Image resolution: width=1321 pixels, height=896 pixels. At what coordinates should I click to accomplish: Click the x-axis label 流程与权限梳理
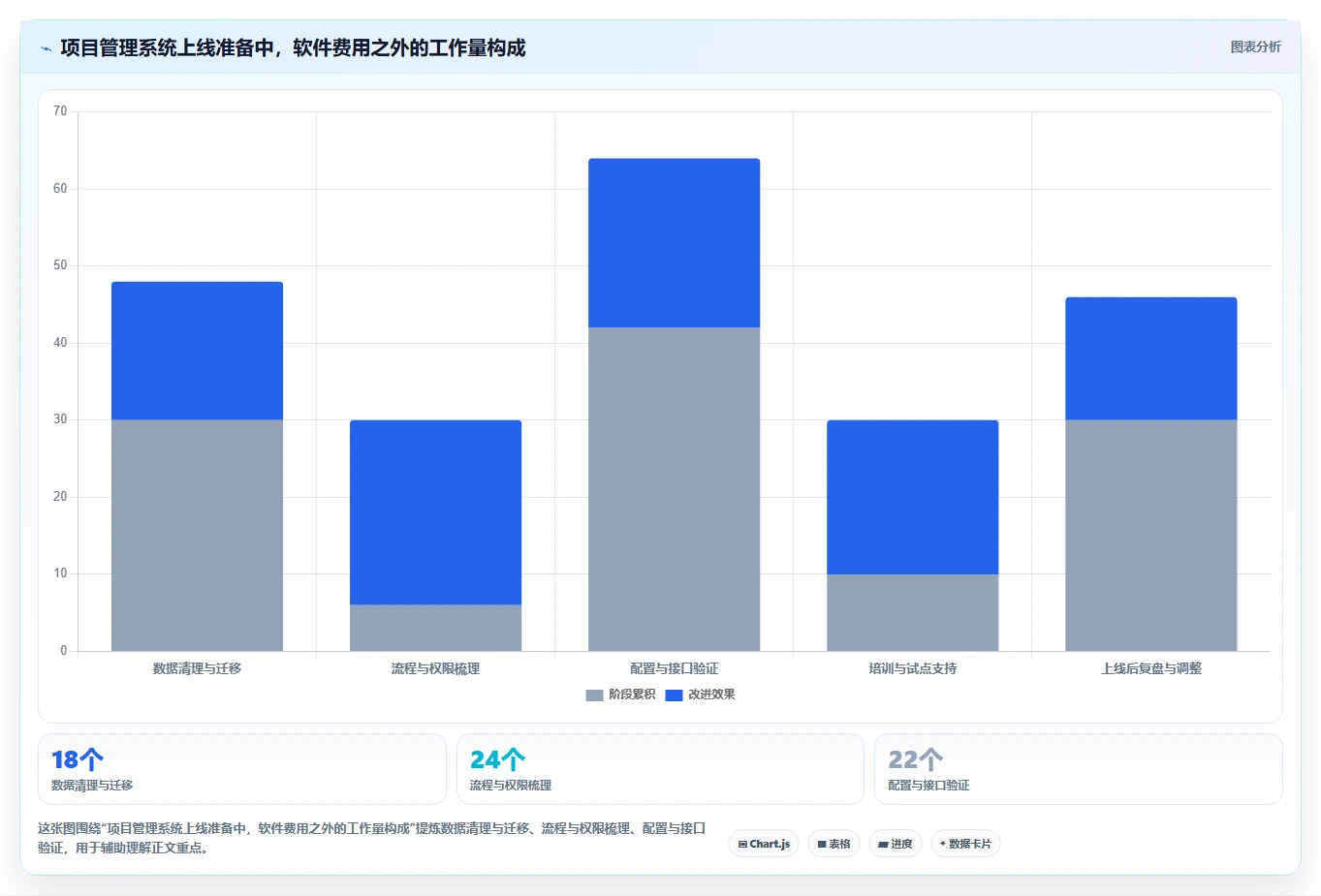[435, 668]
